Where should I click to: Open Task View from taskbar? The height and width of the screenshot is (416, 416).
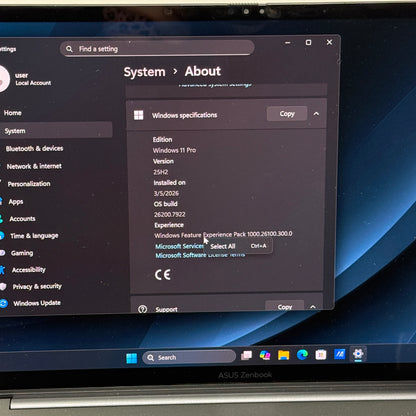click(246, 356)
